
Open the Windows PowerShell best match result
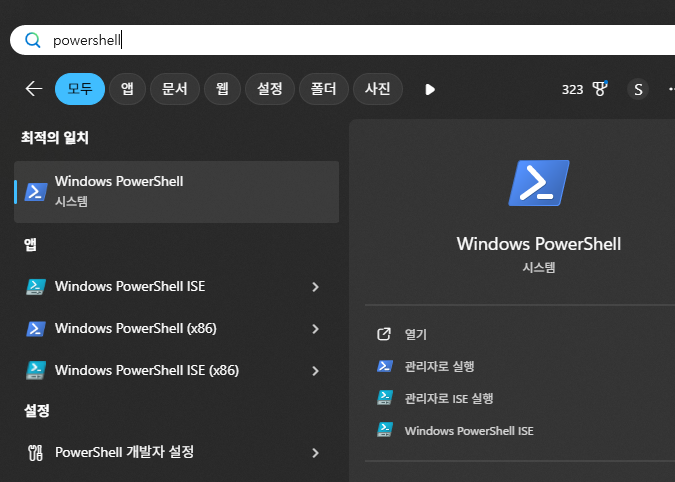(x=176, y=192)
